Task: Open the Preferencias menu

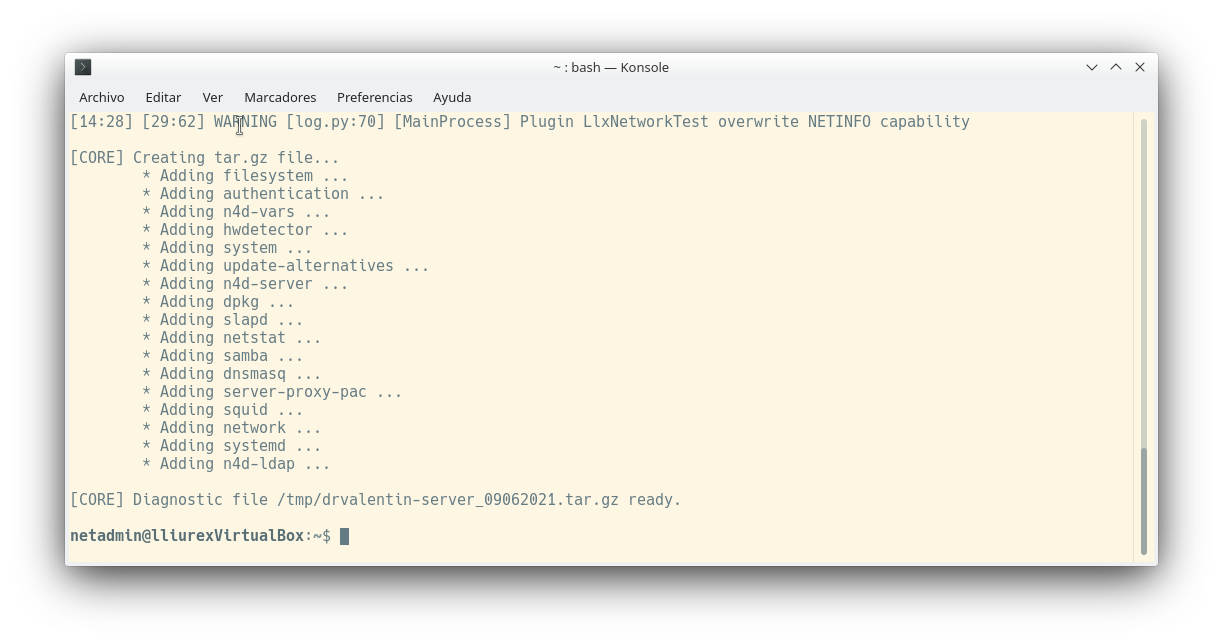Action: pyautogui.click(x=374, y=97)
